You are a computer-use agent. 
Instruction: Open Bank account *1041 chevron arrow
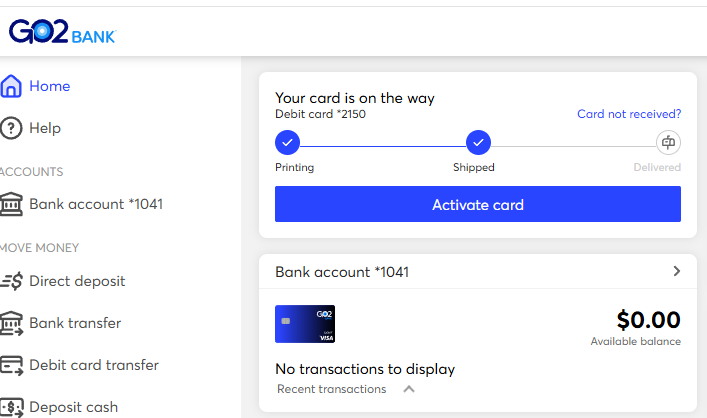[x=676, y=271]
